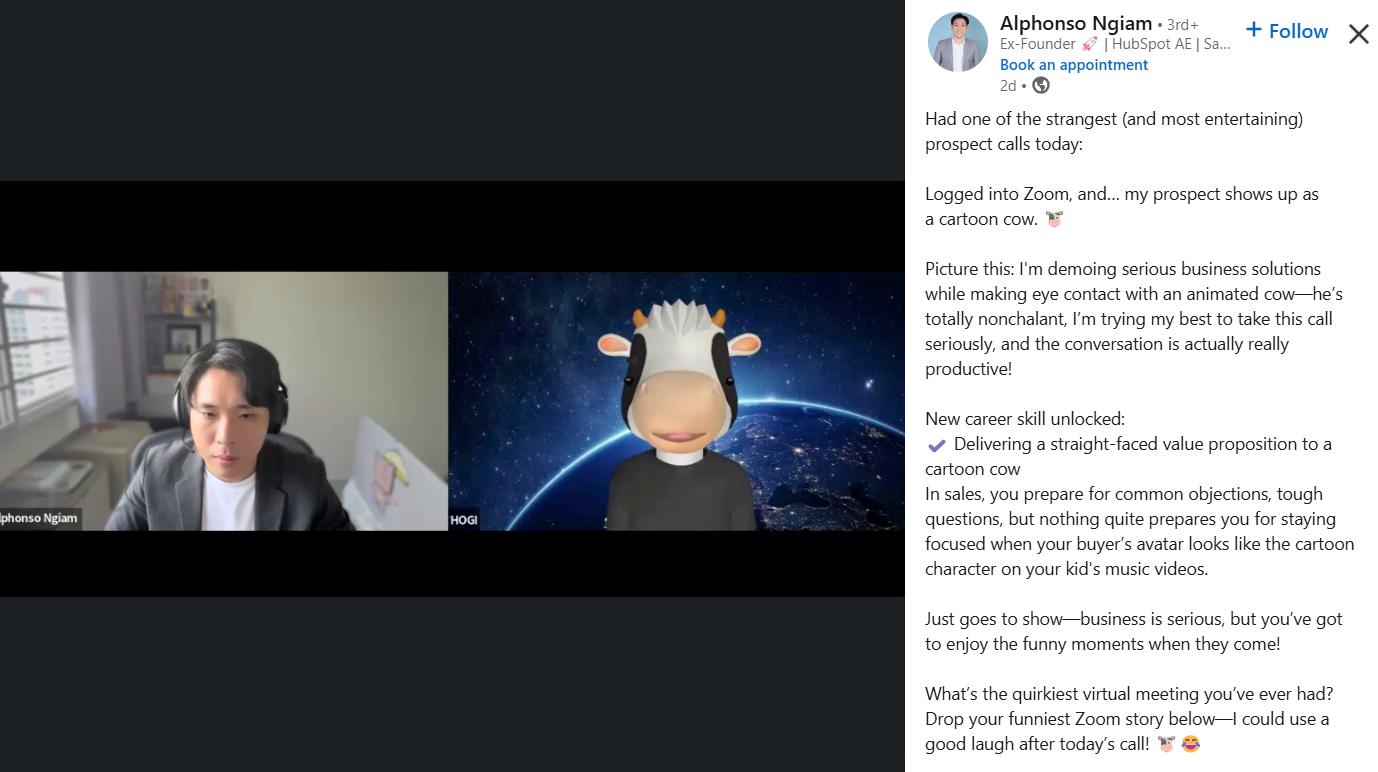1378x772 pixels.
Task: Click the HOGI participant name label
Action: 464,520
